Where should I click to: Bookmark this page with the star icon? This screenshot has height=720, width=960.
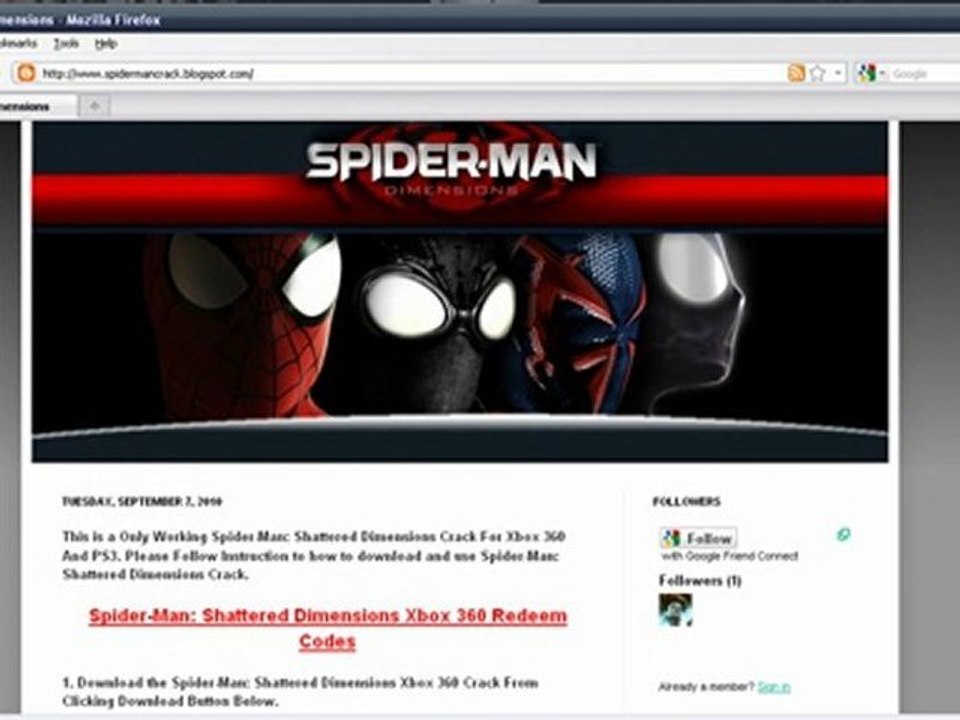pos(817,73)
